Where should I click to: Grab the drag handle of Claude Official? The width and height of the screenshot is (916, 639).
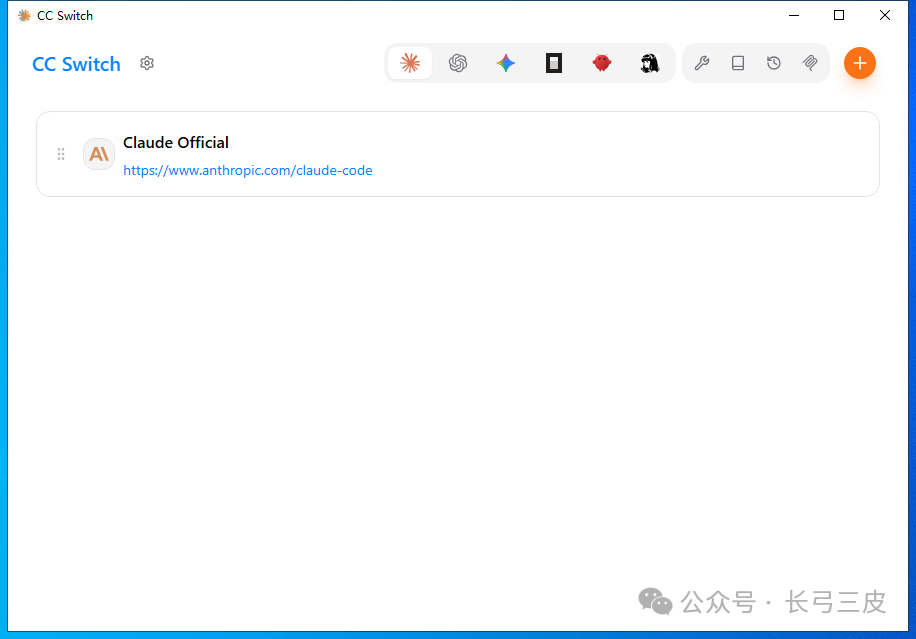tap(61, 154)
